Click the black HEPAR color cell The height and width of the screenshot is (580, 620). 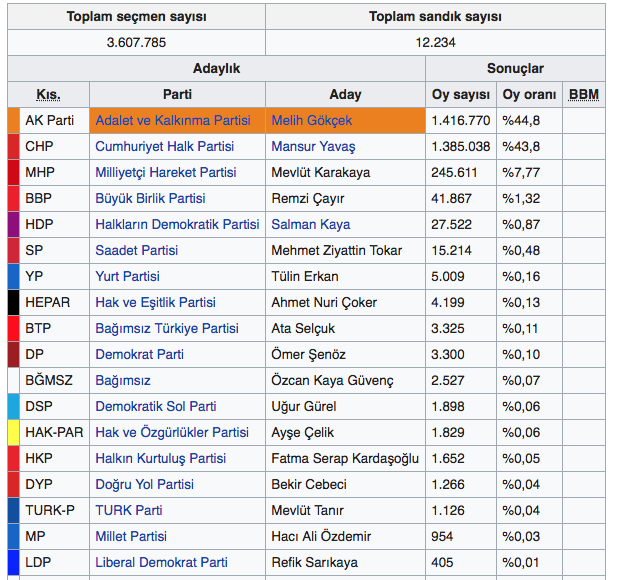tap(13, 302)
